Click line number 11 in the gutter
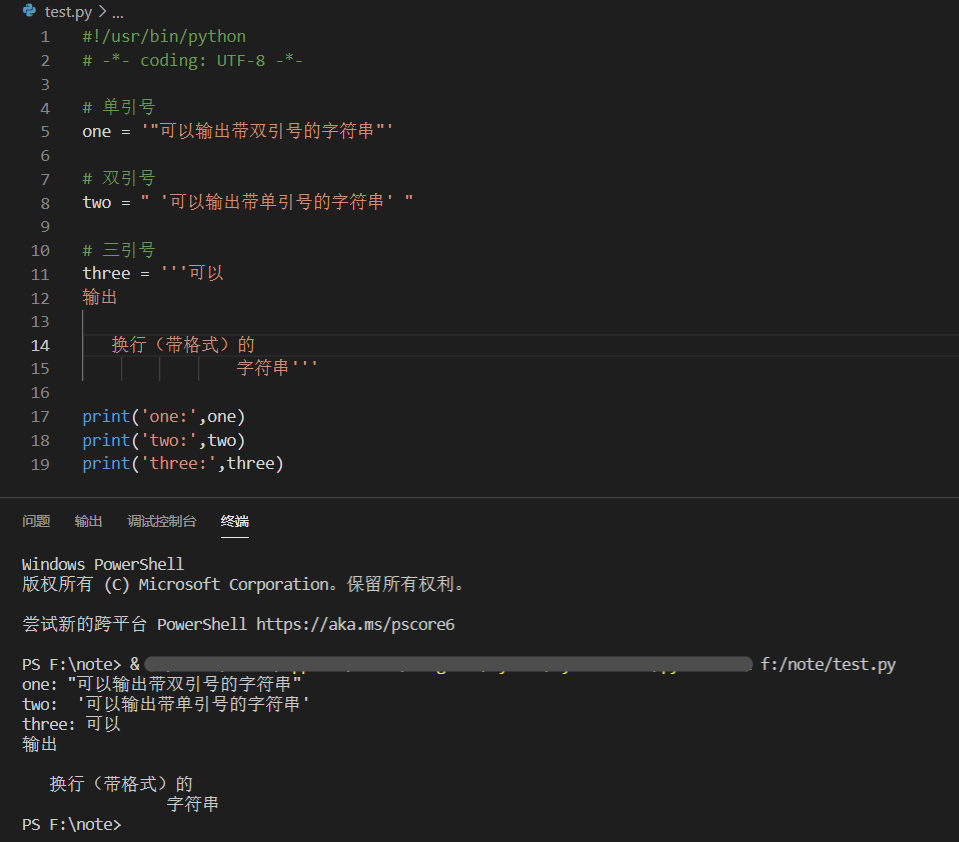The height and width of the screenshot is (842, 959). 40,274
